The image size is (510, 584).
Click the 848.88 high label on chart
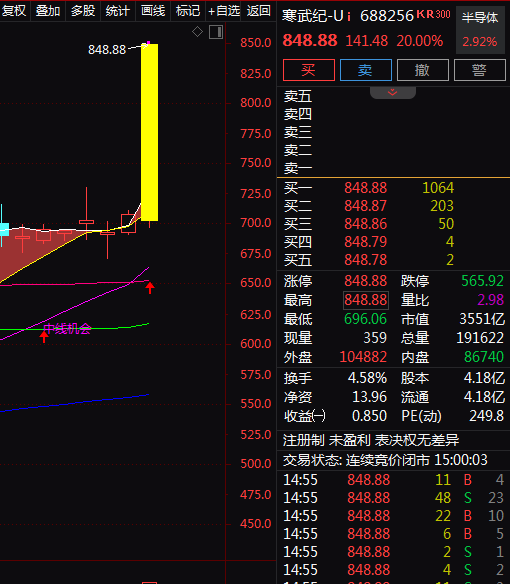107,50
